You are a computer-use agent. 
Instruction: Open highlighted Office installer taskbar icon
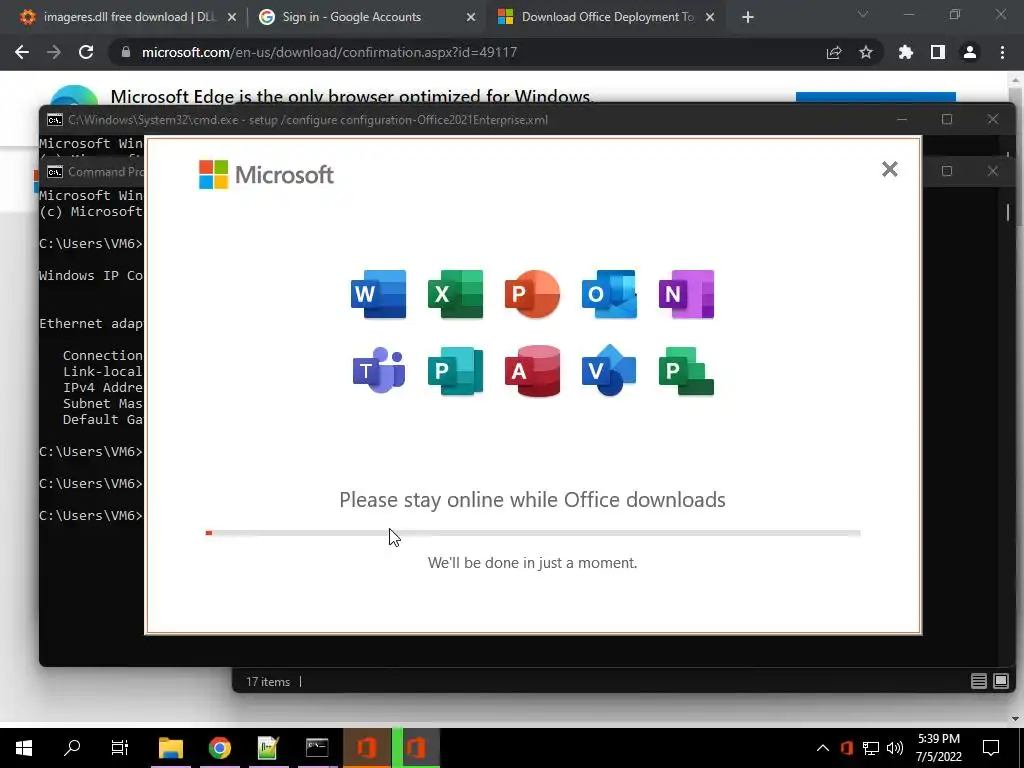416,748
